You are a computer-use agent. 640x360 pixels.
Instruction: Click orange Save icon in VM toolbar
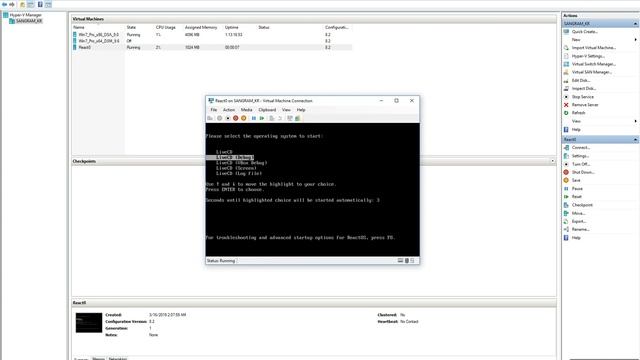244,118
